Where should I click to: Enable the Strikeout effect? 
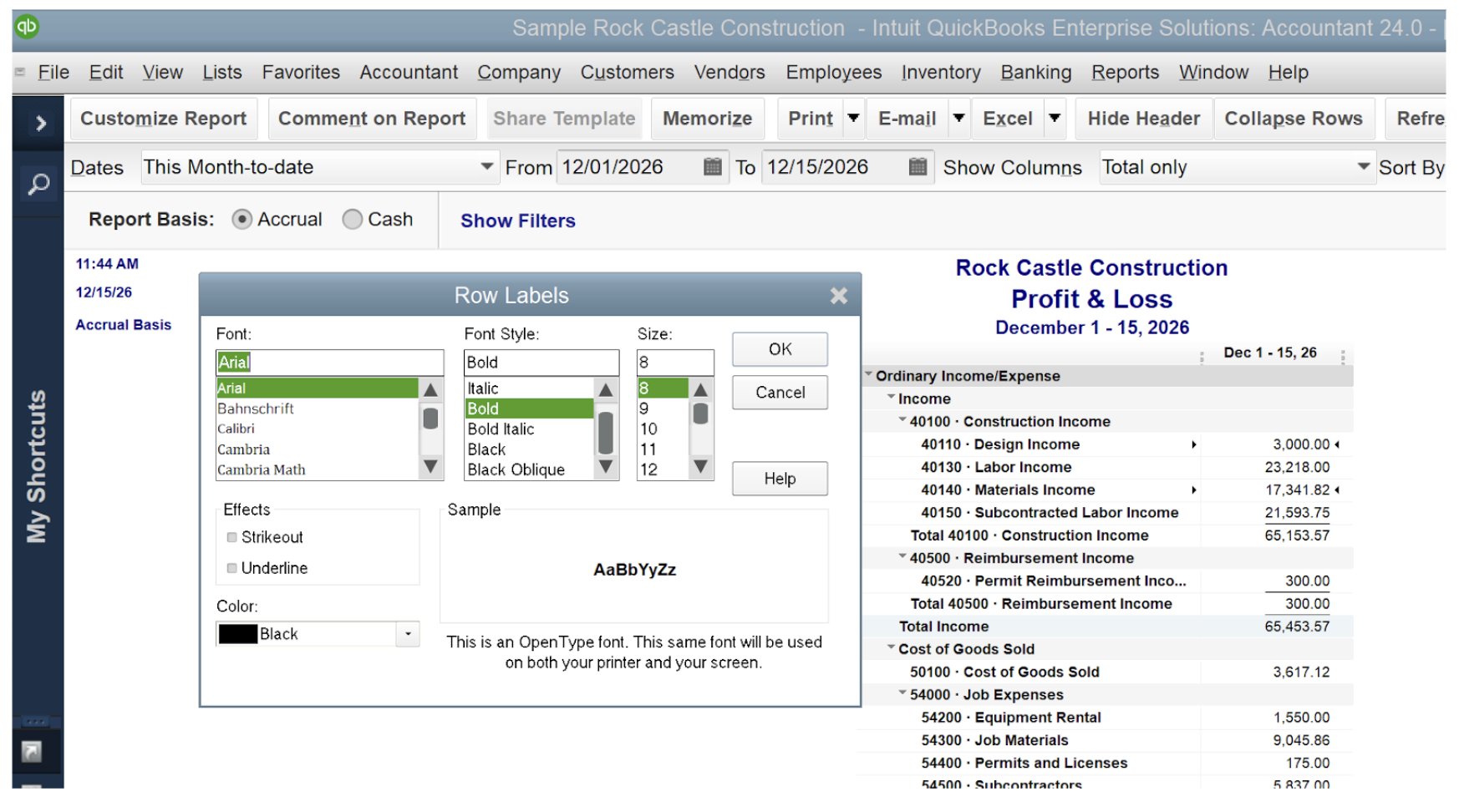(231, 537)
